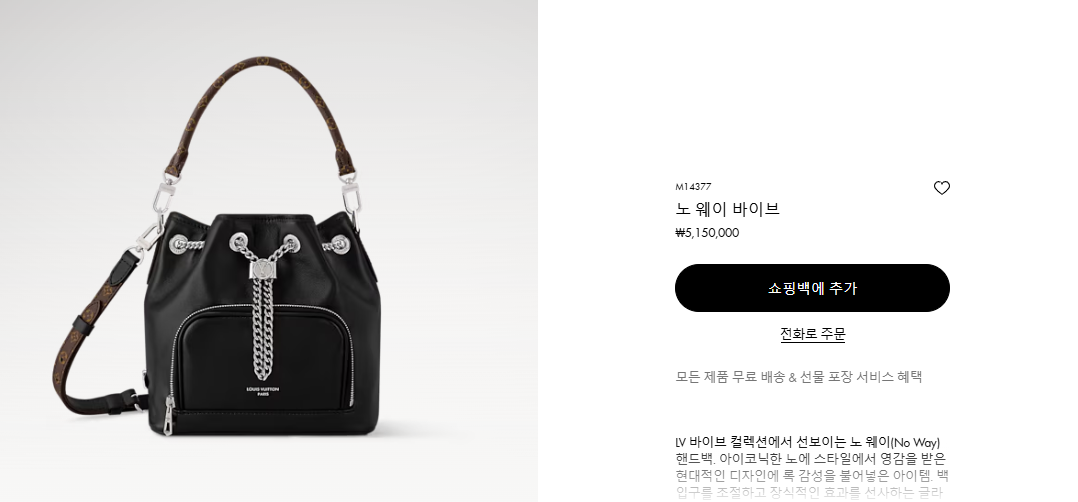Screen dimensions: 1078x502
Task: Click the 쇼핑백에 추가 button
Action: pyautogui.click(x=812, y=288)
